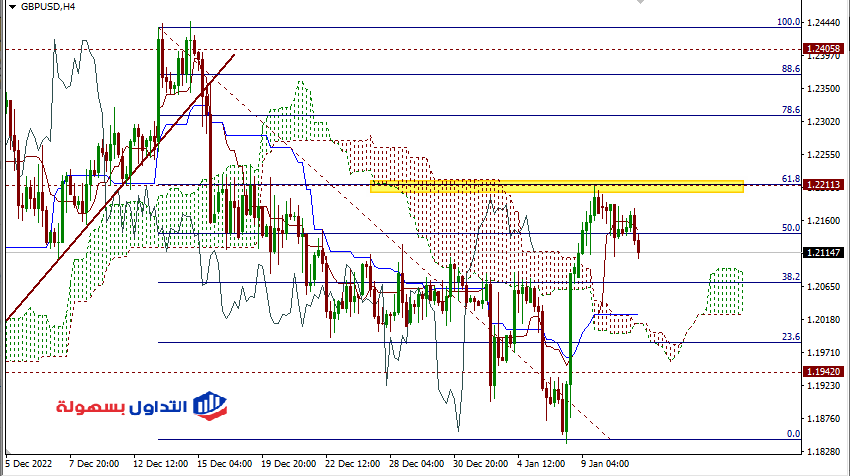
Task: Click the triangle arrow beside GBPUSD,H4
Action: [10, 7]
